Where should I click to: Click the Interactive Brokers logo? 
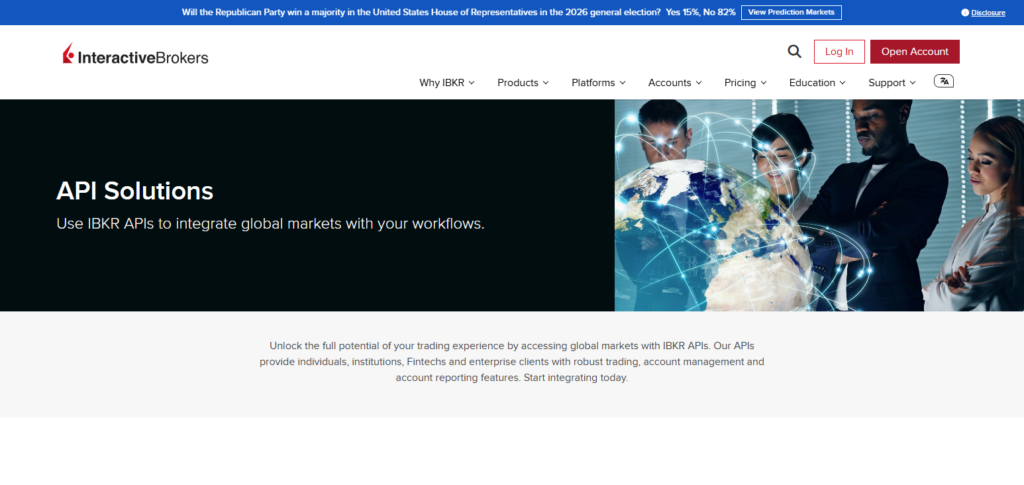coord(135,54)
